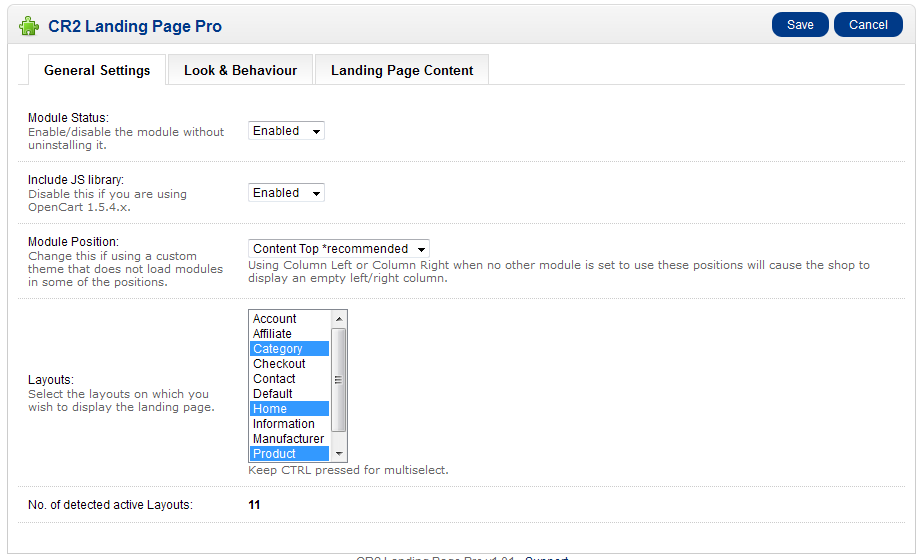
Task: Click the highlighted Product layout
Action: click(289, 454)
